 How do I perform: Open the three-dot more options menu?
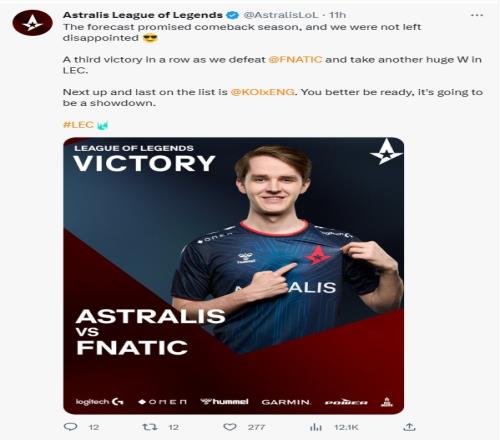(x=477, y=15)
